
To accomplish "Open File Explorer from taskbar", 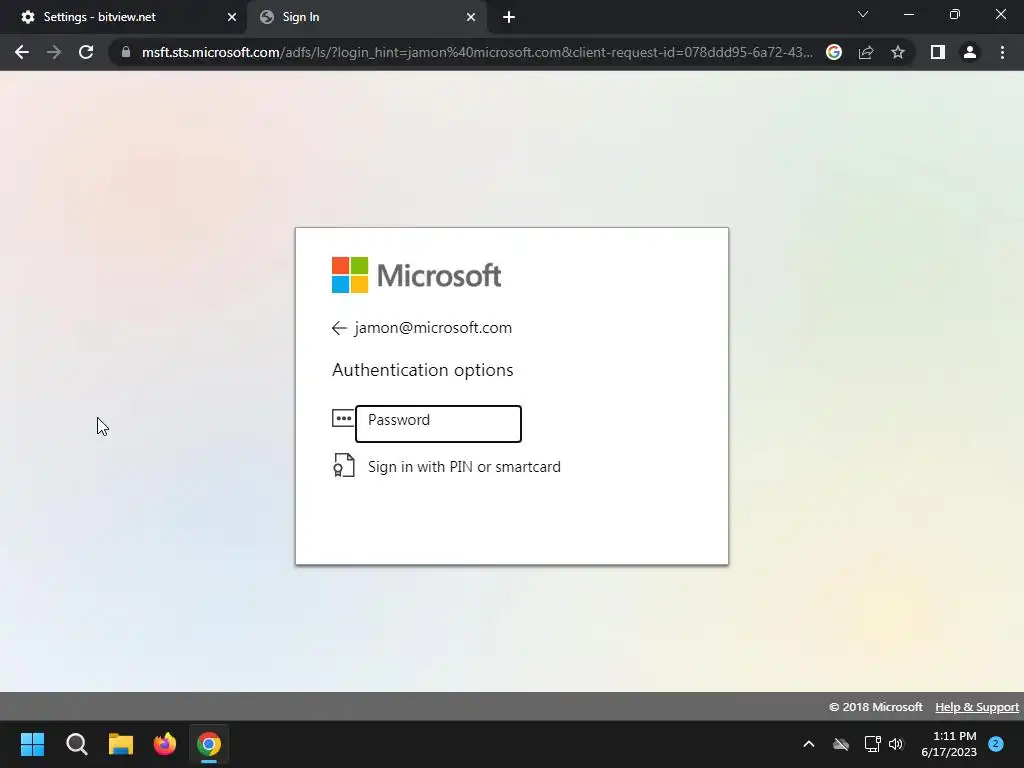I will [x=121, y=744].
